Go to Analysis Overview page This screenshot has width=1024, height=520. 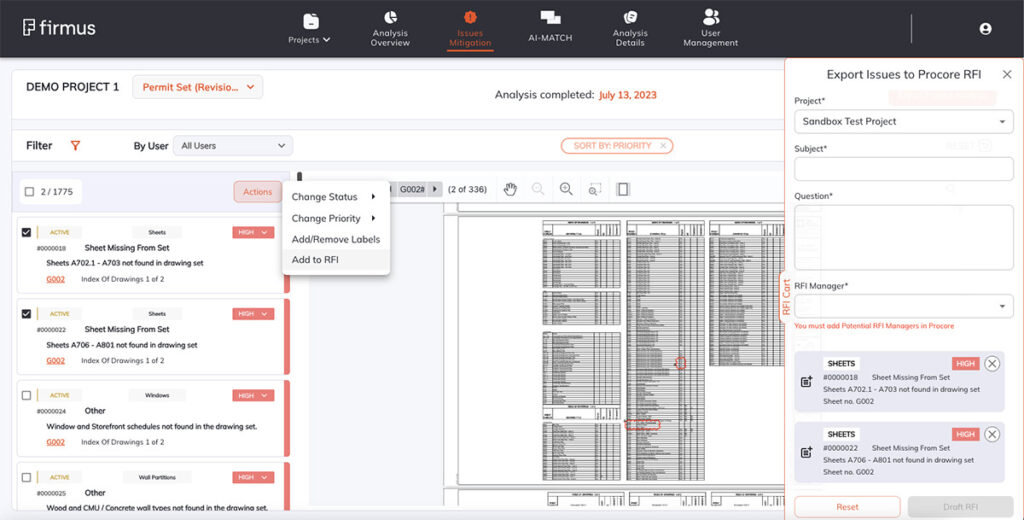[x=390, y=29]
